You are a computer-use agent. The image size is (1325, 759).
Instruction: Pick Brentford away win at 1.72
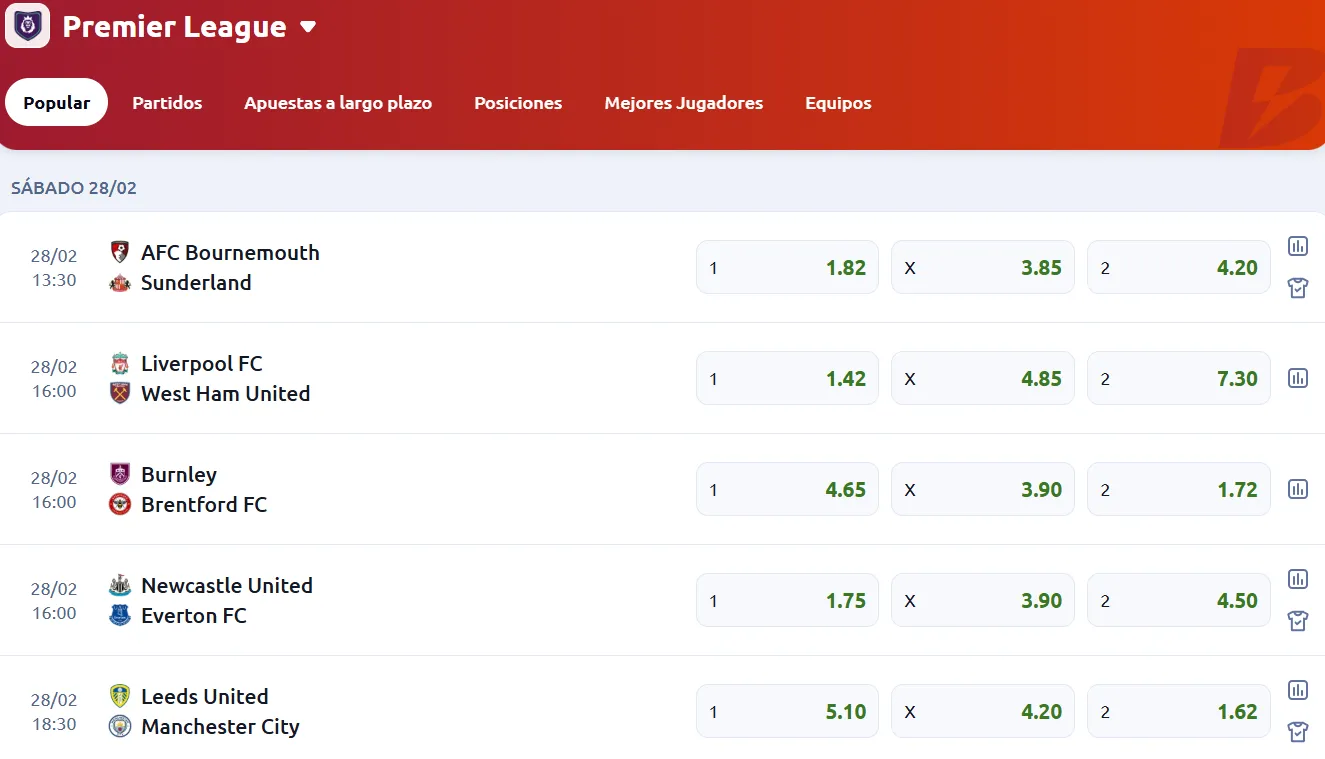[x=1178, y=489]
